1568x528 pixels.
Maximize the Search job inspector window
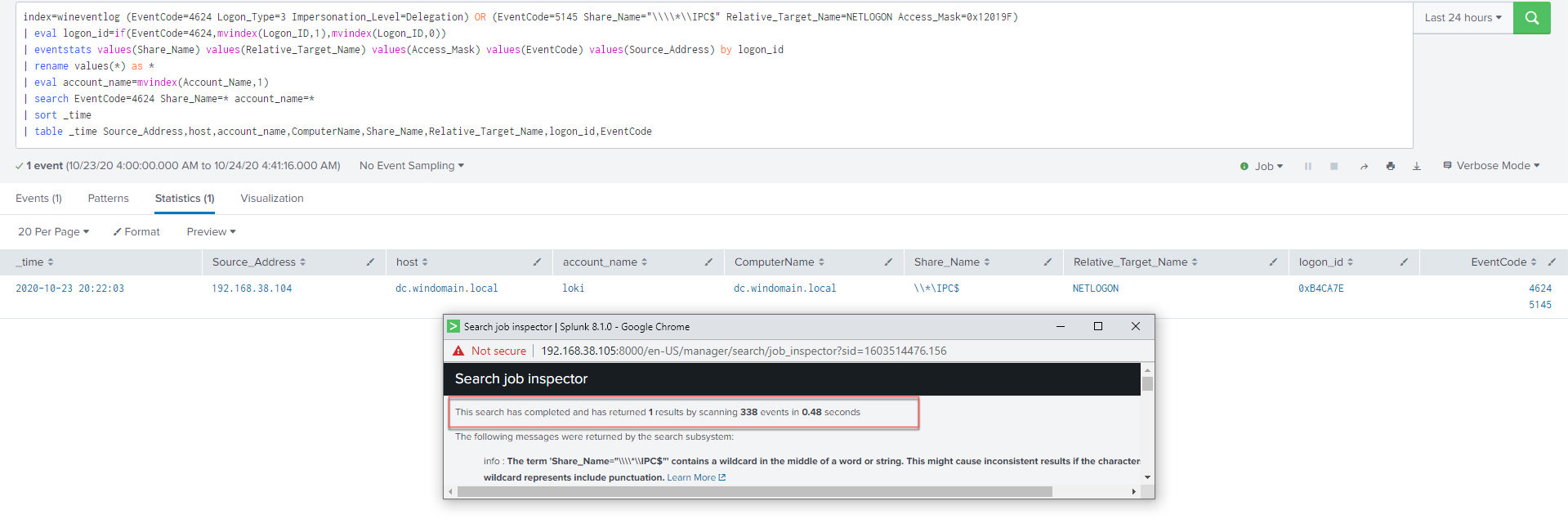[1098, 326]
